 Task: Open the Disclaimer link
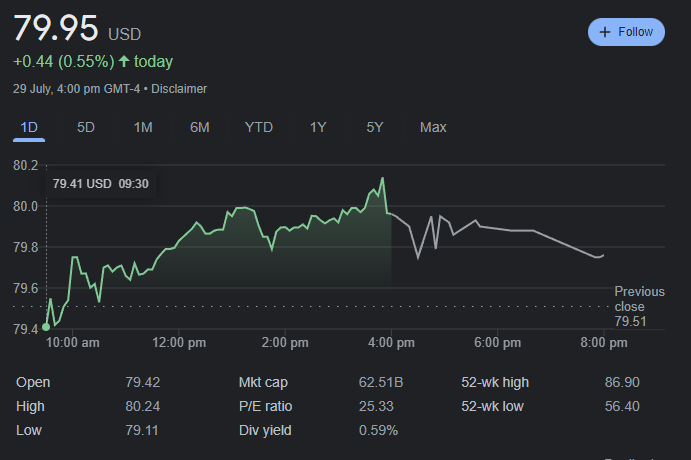pyautogui.click(x=179, y=89)
